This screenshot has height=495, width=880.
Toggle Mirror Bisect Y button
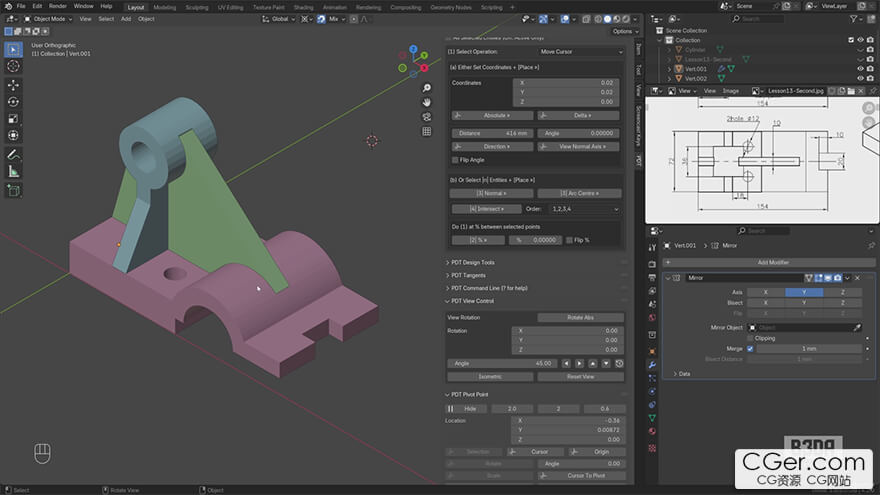tap(804, 302)
